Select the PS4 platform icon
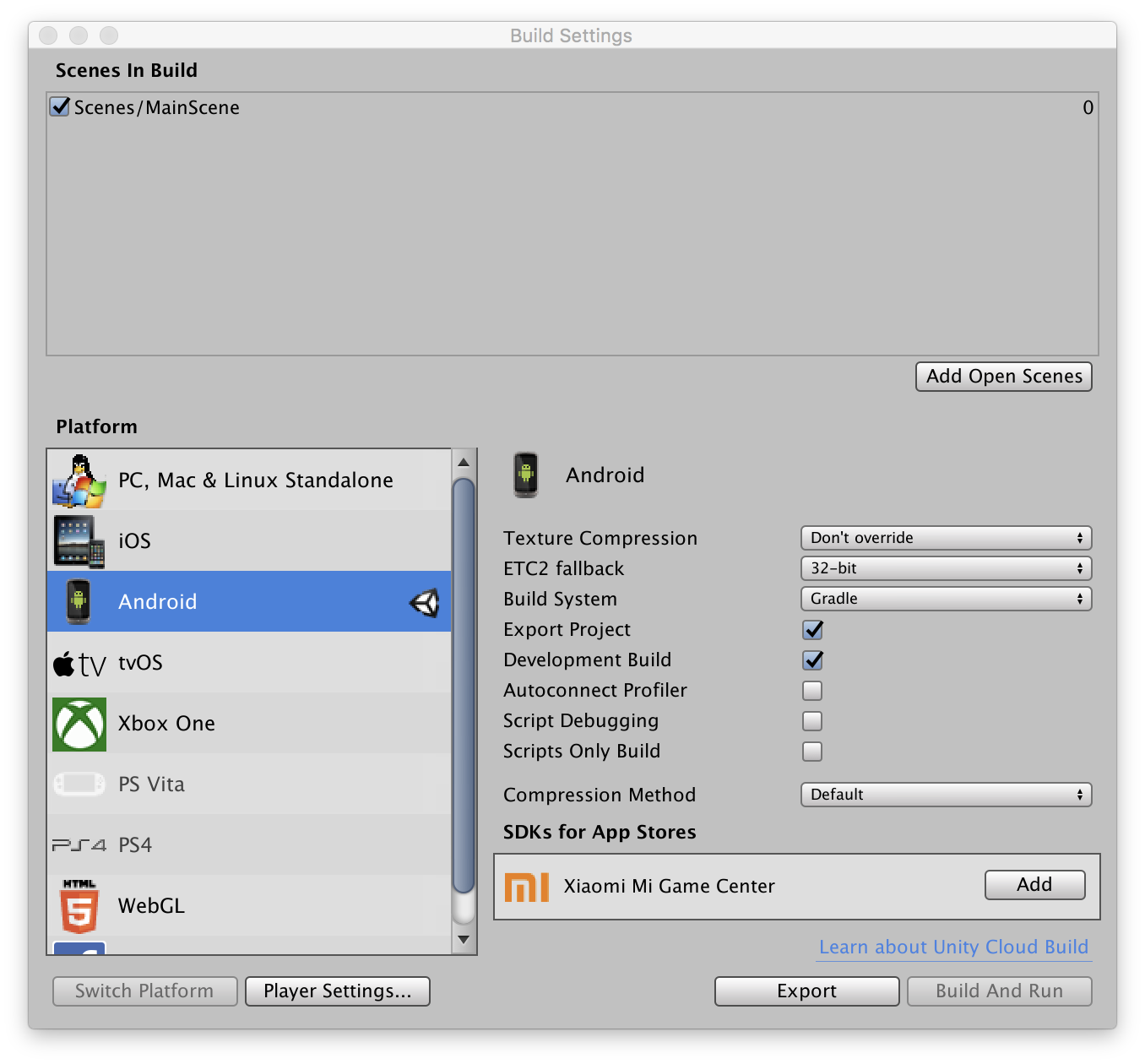Screen dimensions: 1145x1064 79,844
